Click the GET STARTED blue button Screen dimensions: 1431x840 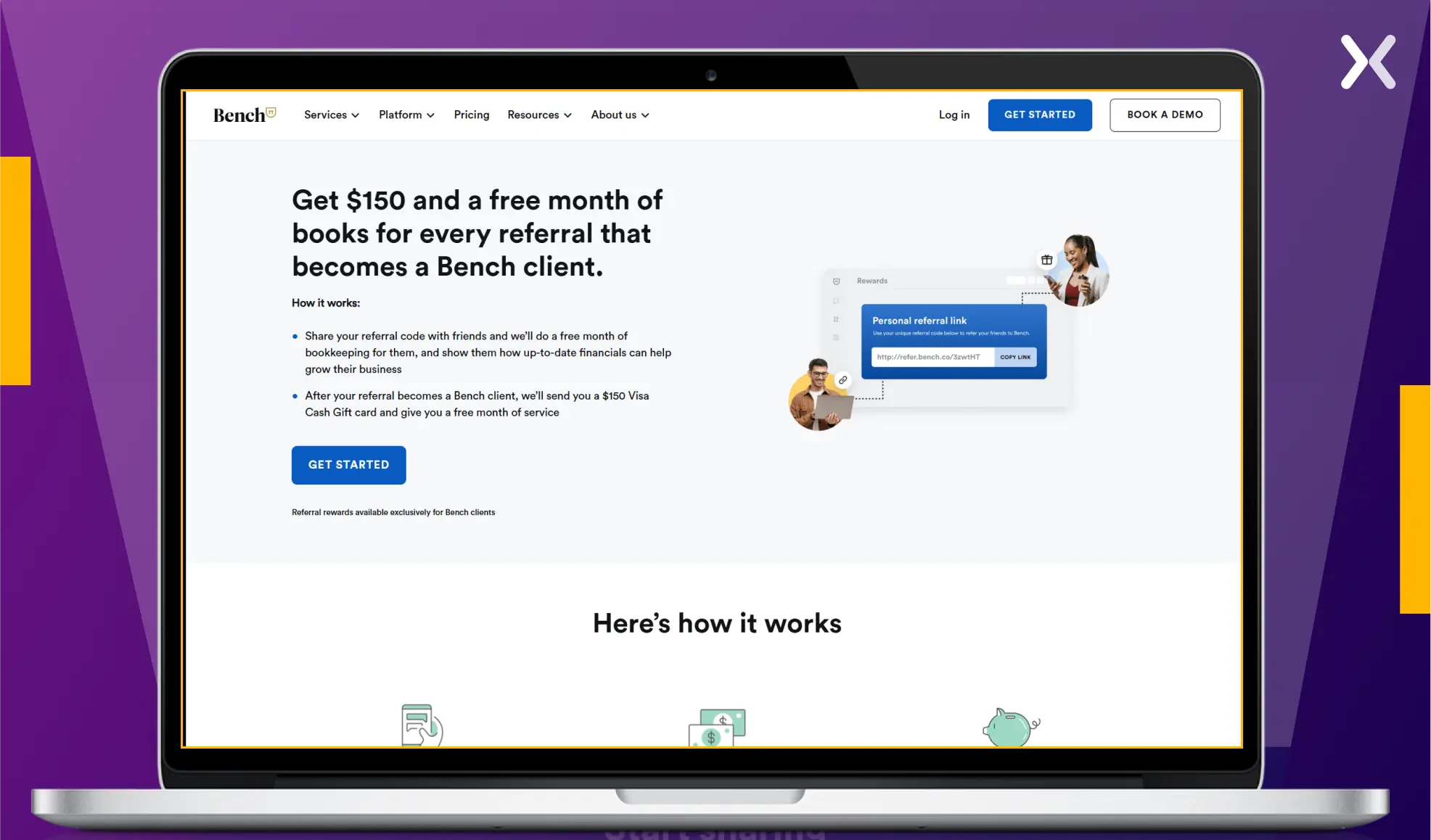349,465
